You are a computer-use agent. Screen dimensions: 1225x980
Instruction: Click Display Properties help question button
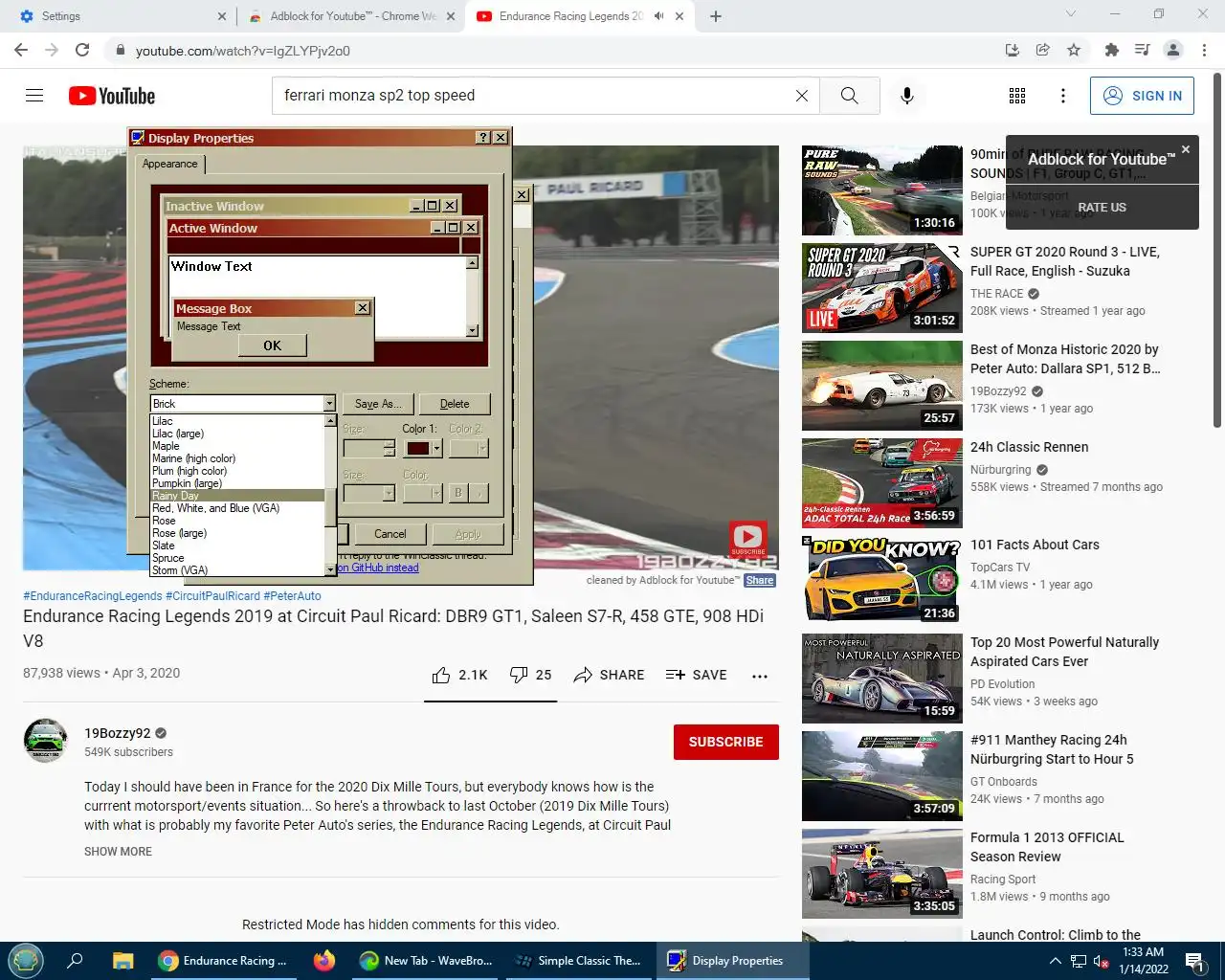483,138
